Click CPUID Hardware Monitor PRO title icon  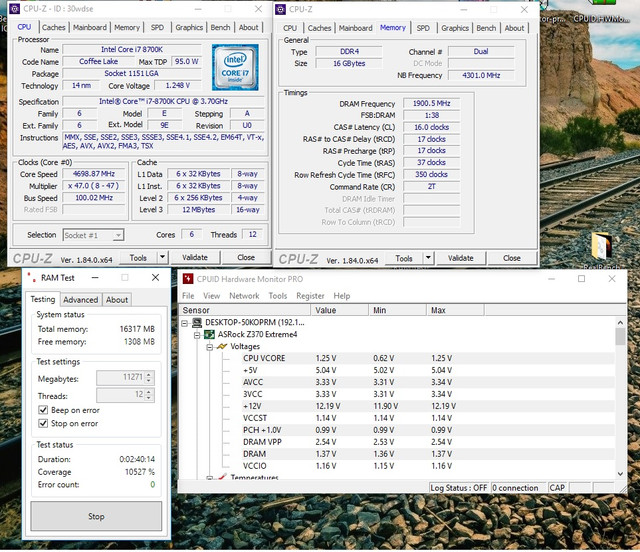click(x=188, y=279)
